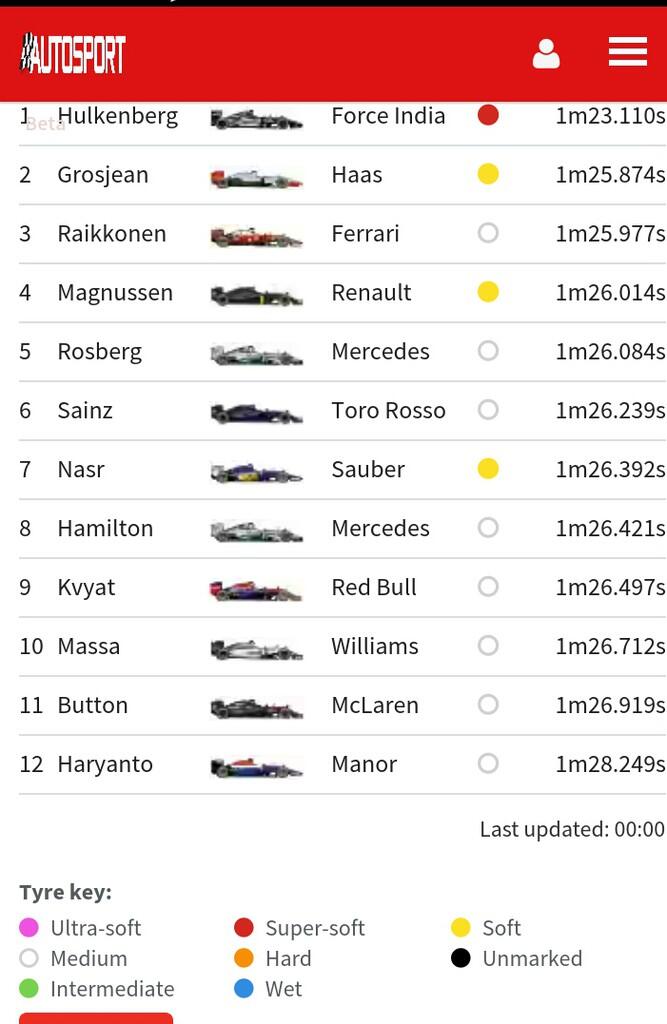667x1024 pixels.
Task: Click the Button McLaren car icon
Action: tap(256, 709)
